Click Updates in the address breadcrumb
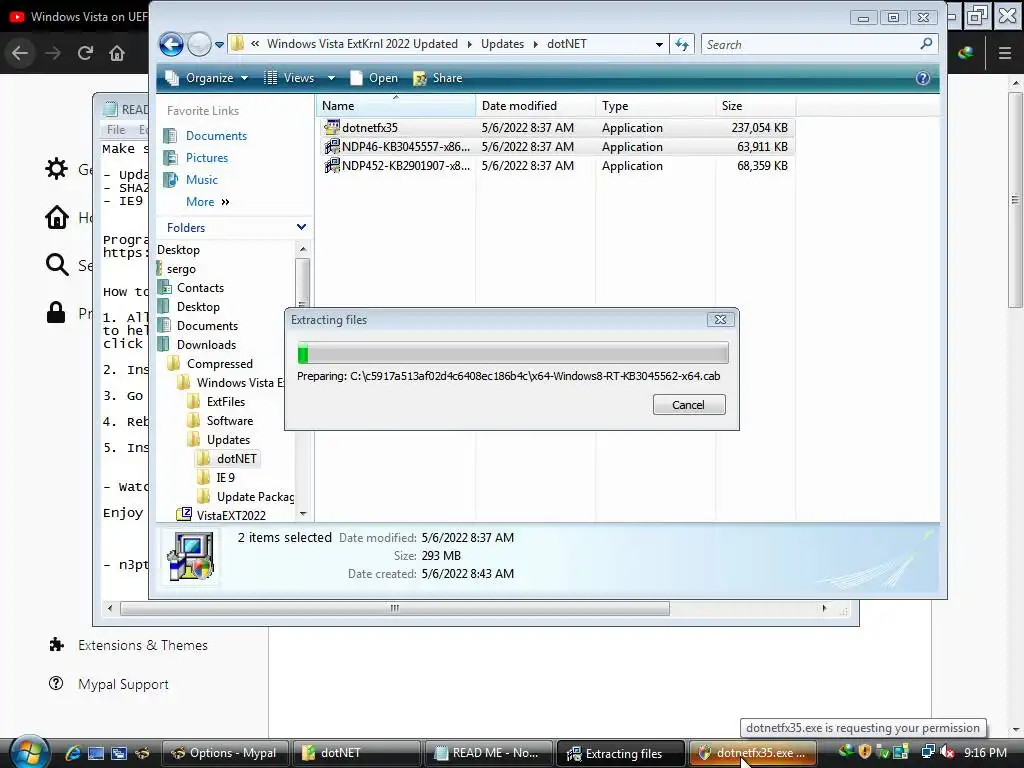The image size is (1024, 768). (x=502, y=44)
